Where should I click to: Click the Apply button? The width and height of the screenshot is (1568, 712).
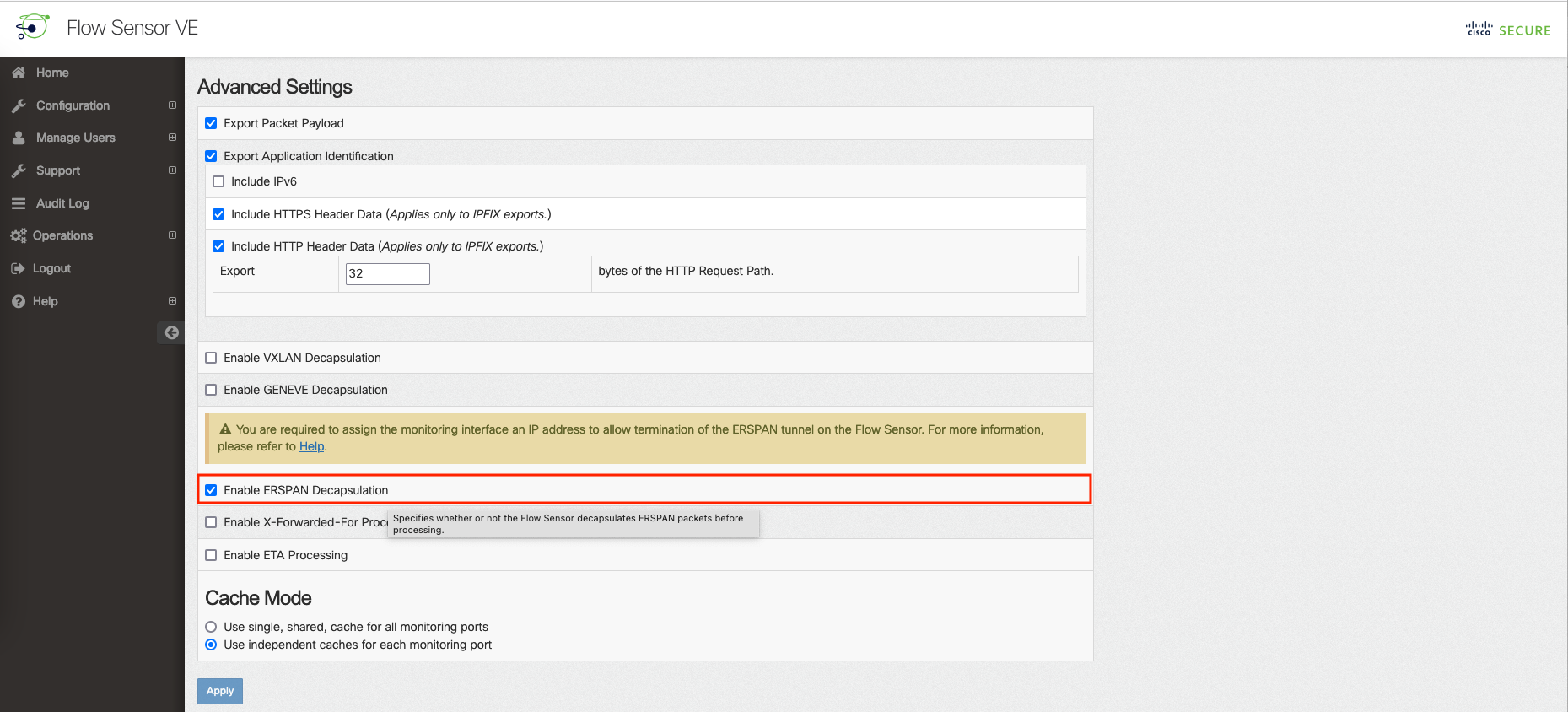220,691
